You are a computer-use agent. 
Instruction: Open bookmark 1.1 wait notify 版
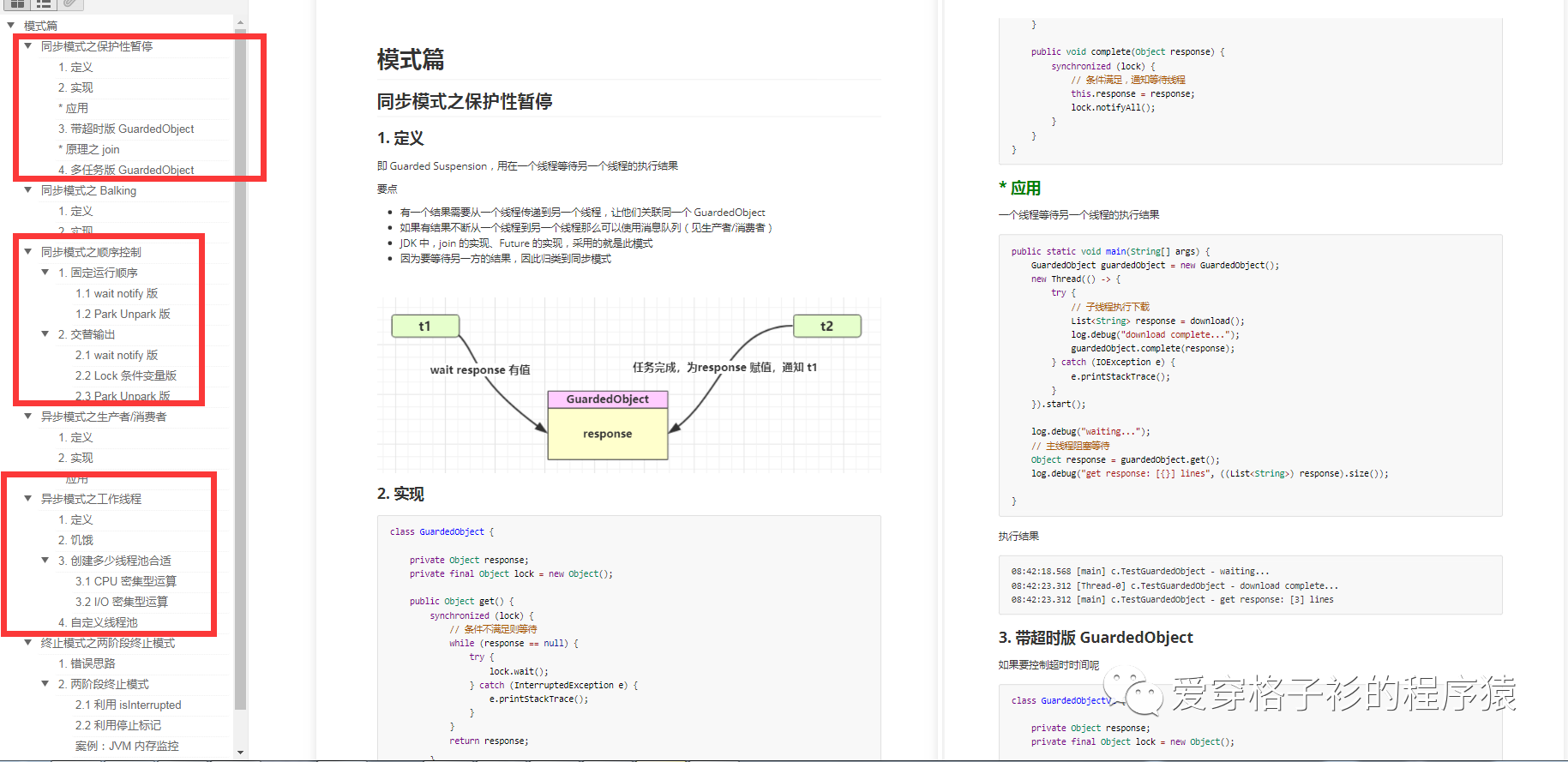tap(117, 293)
